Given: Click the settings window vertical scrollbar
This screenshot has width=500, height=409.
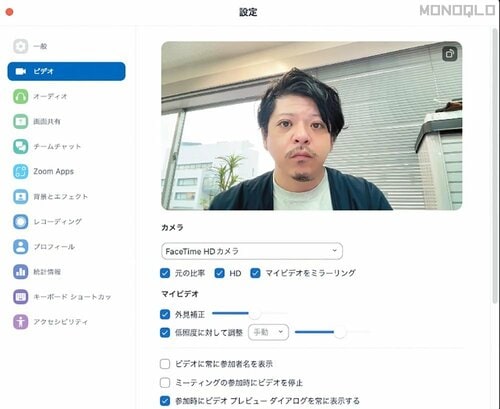Looking at the screenshot, I should tap(495, 166).
